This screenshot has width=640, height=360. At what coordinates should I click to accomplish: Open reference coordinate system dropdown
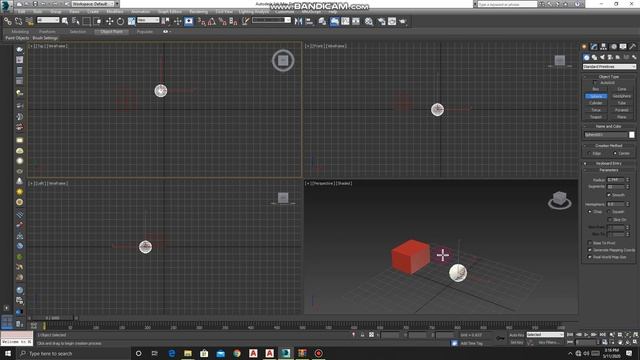coord(148,20)
